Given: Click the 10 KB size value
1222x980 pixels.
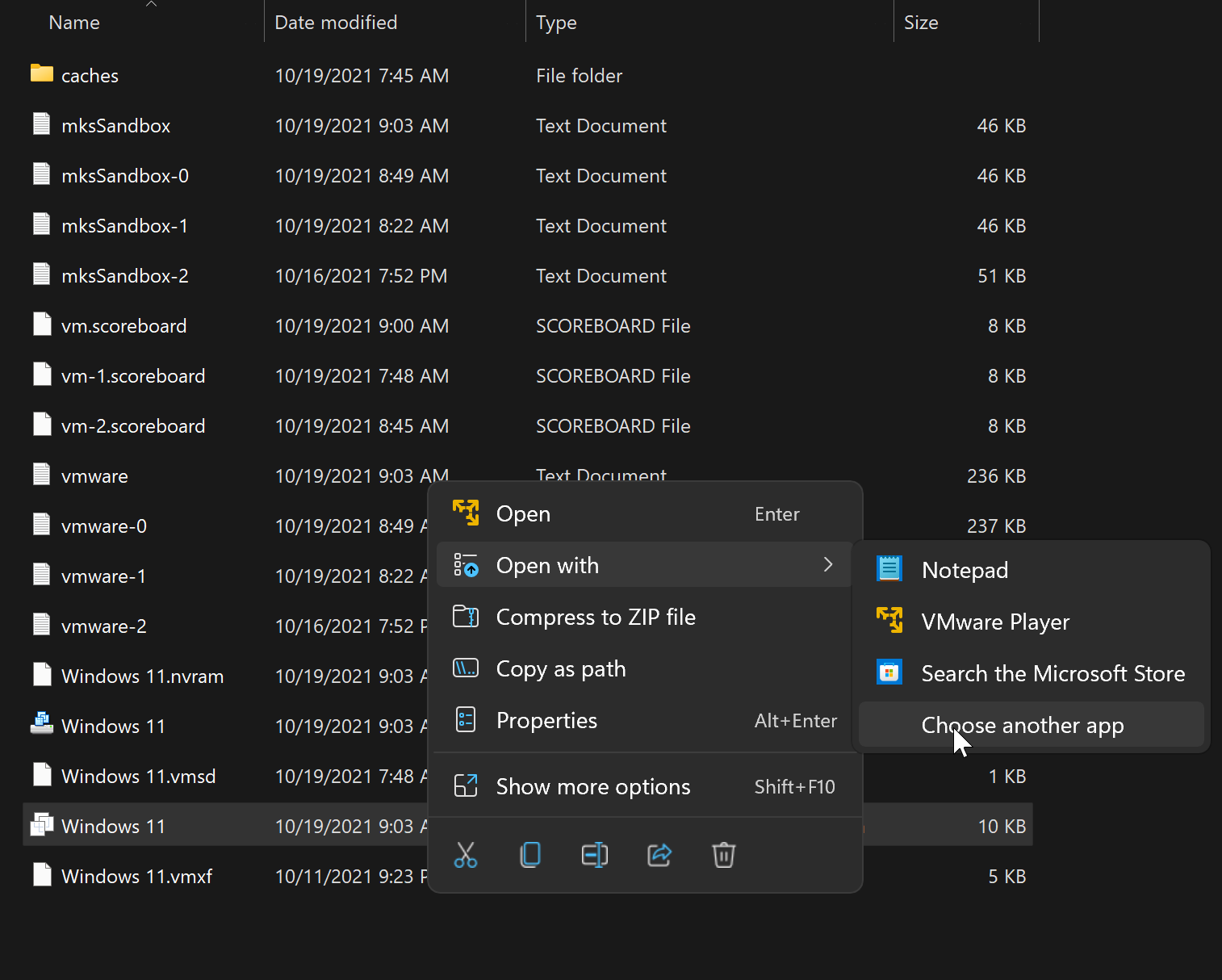Looking at the screenshot, I should click(1002, 827).
